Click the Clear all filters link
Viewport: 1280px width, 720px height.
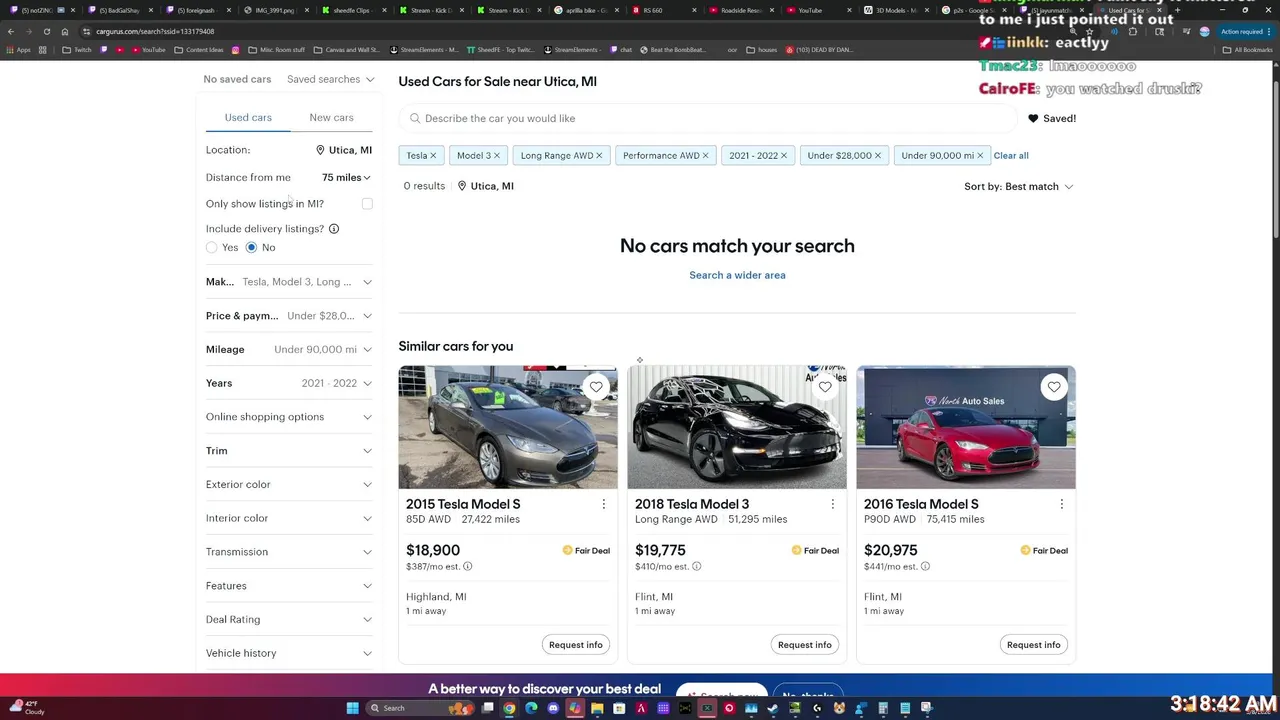pyautogui.click(x=1011, y=156)
